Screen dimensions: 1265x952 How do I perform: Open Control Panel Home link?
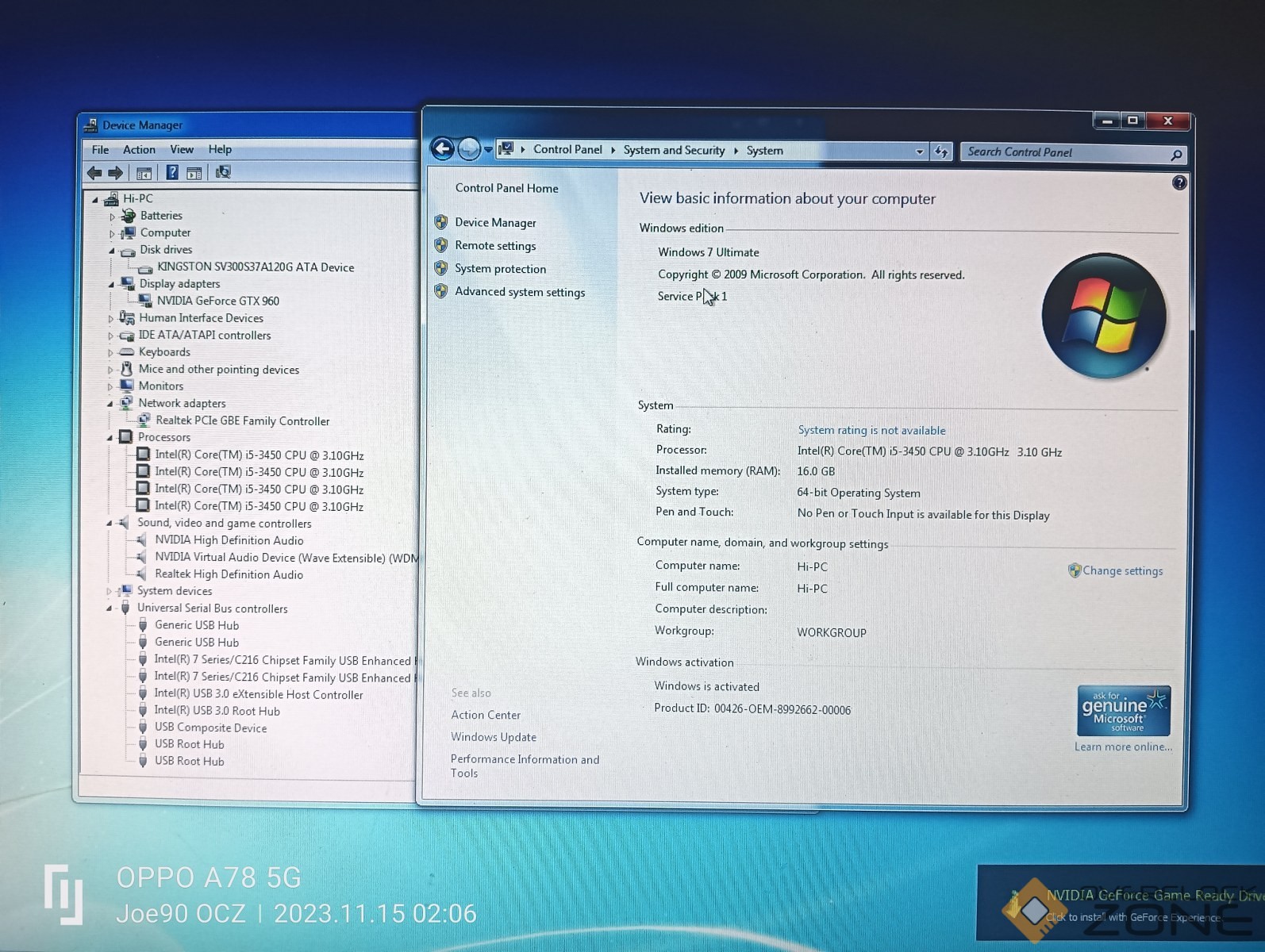click(x=507, y=188)
